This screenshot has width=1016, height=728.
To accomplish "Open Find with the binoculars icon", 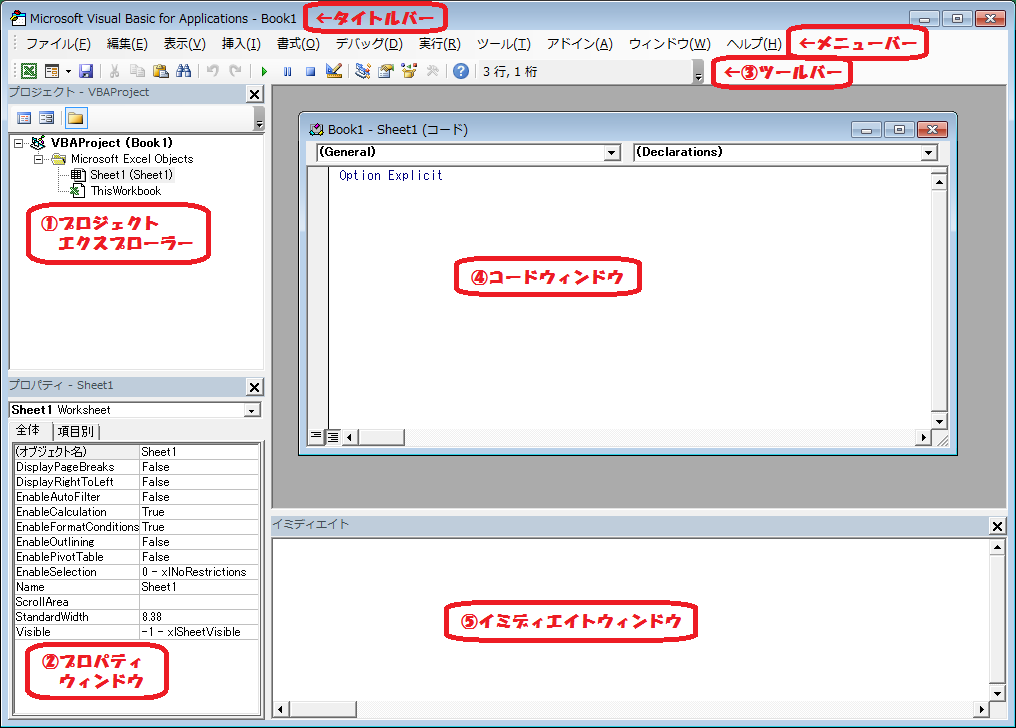I will tap(183, 71).
